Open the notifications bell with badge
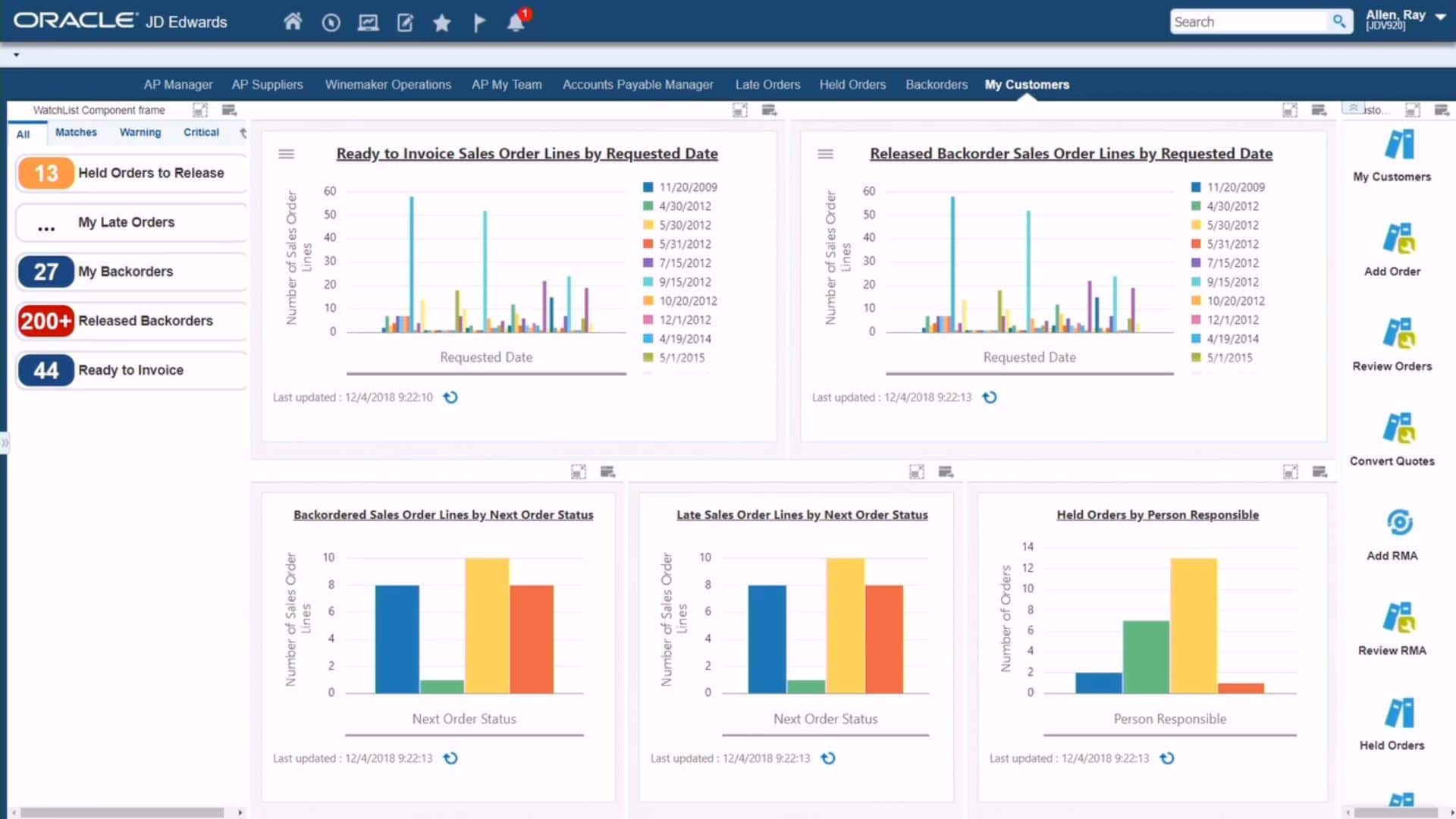The image size is (1456, 819). [516, 23]
